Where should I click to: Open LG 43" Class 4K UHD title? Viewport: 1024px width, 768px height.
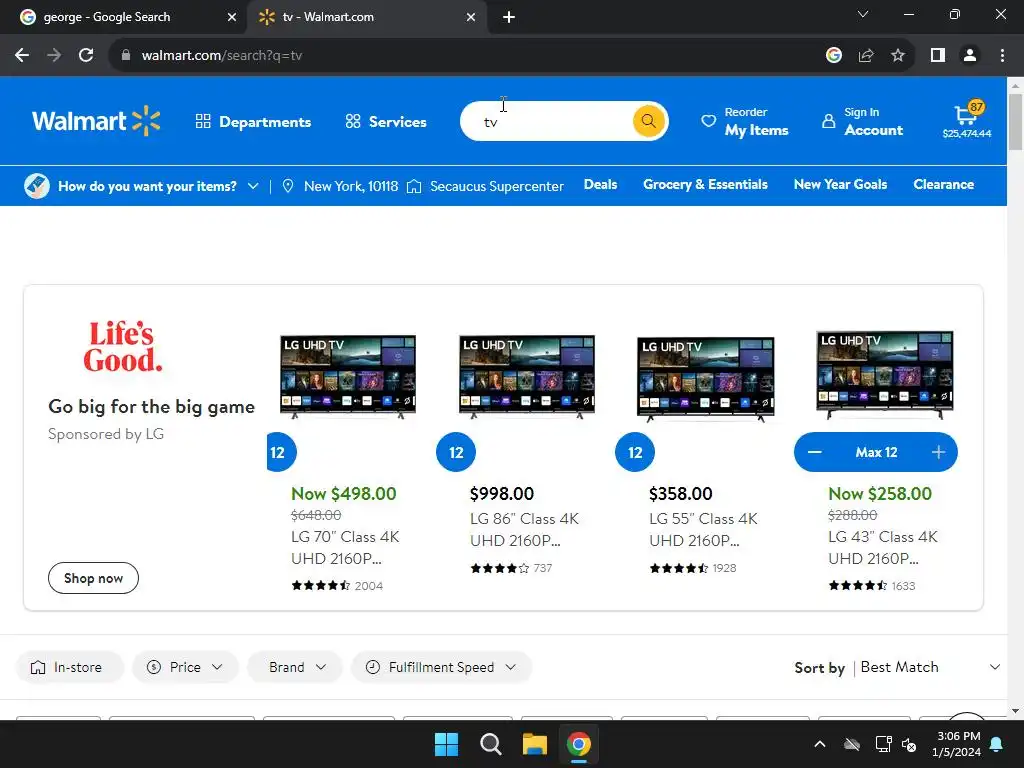[883, 547]
